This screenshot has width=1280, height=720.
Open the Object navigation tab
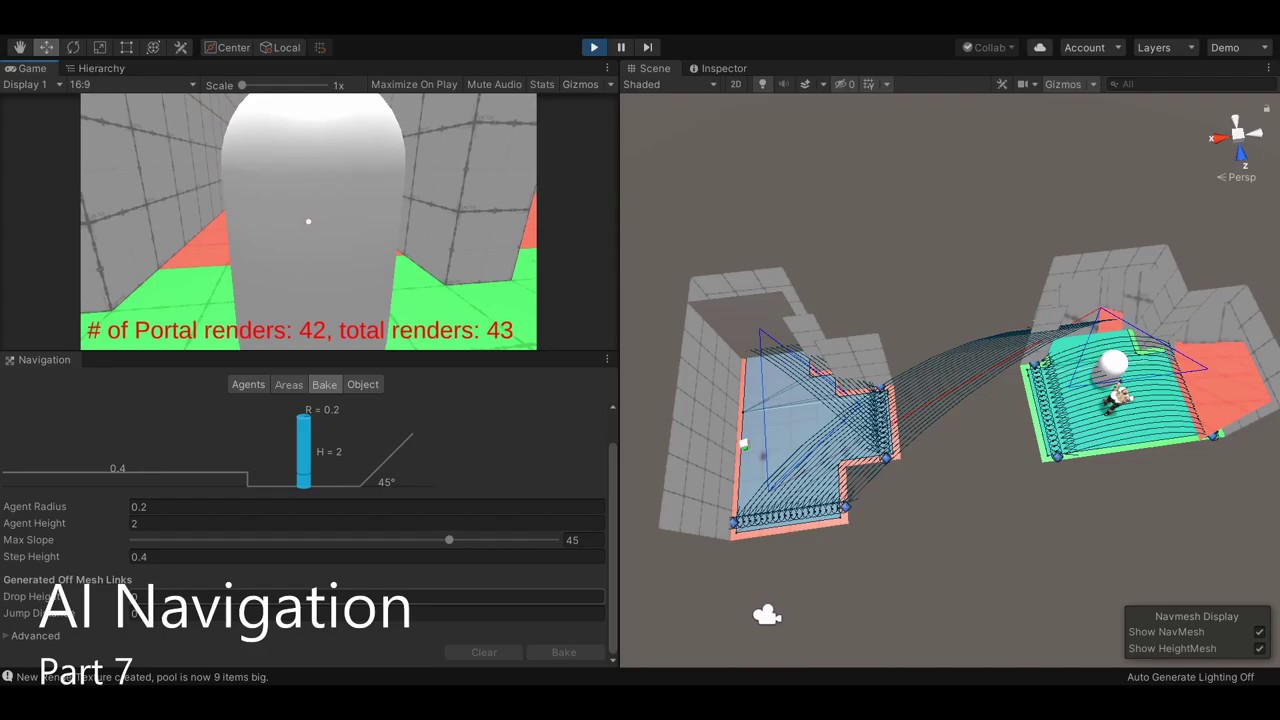362,384
